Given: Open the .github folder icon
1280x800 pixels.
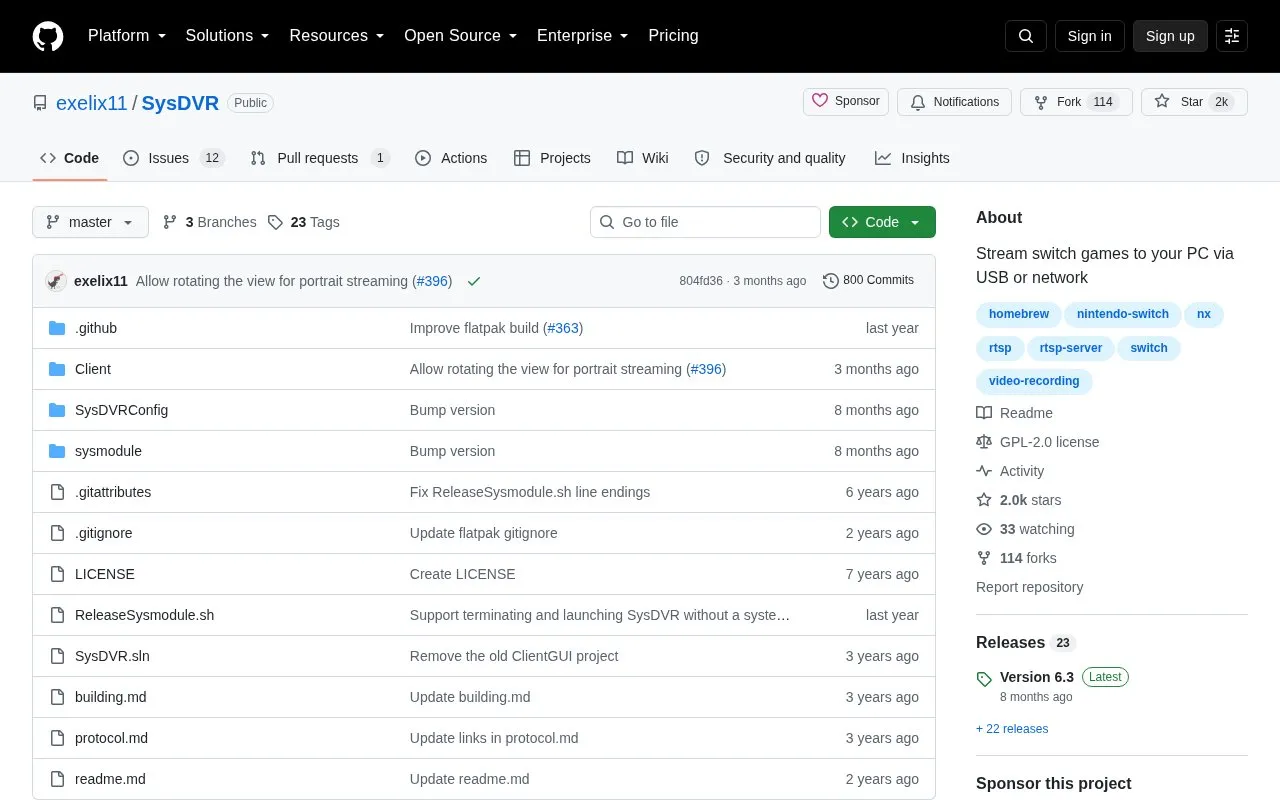Looking at the screenshot, I should point(57,328).
